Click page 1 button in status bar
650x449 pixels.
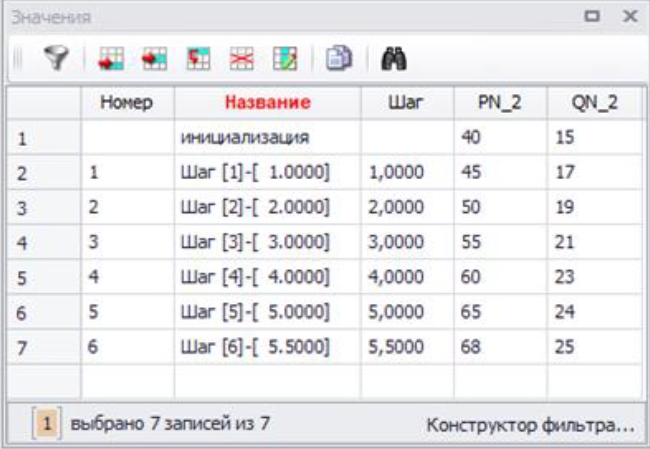(45, 424)
